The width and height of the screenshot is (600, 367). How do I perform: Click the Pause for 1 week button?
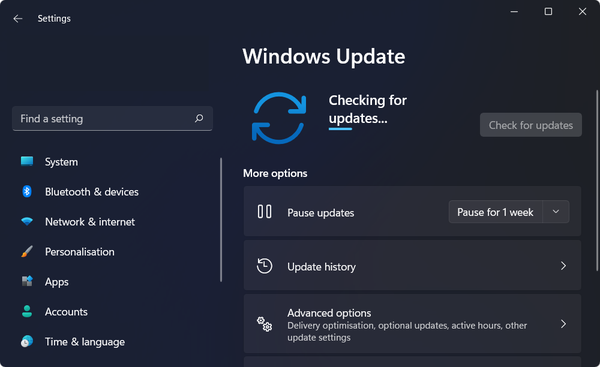(x=495, y=212)
